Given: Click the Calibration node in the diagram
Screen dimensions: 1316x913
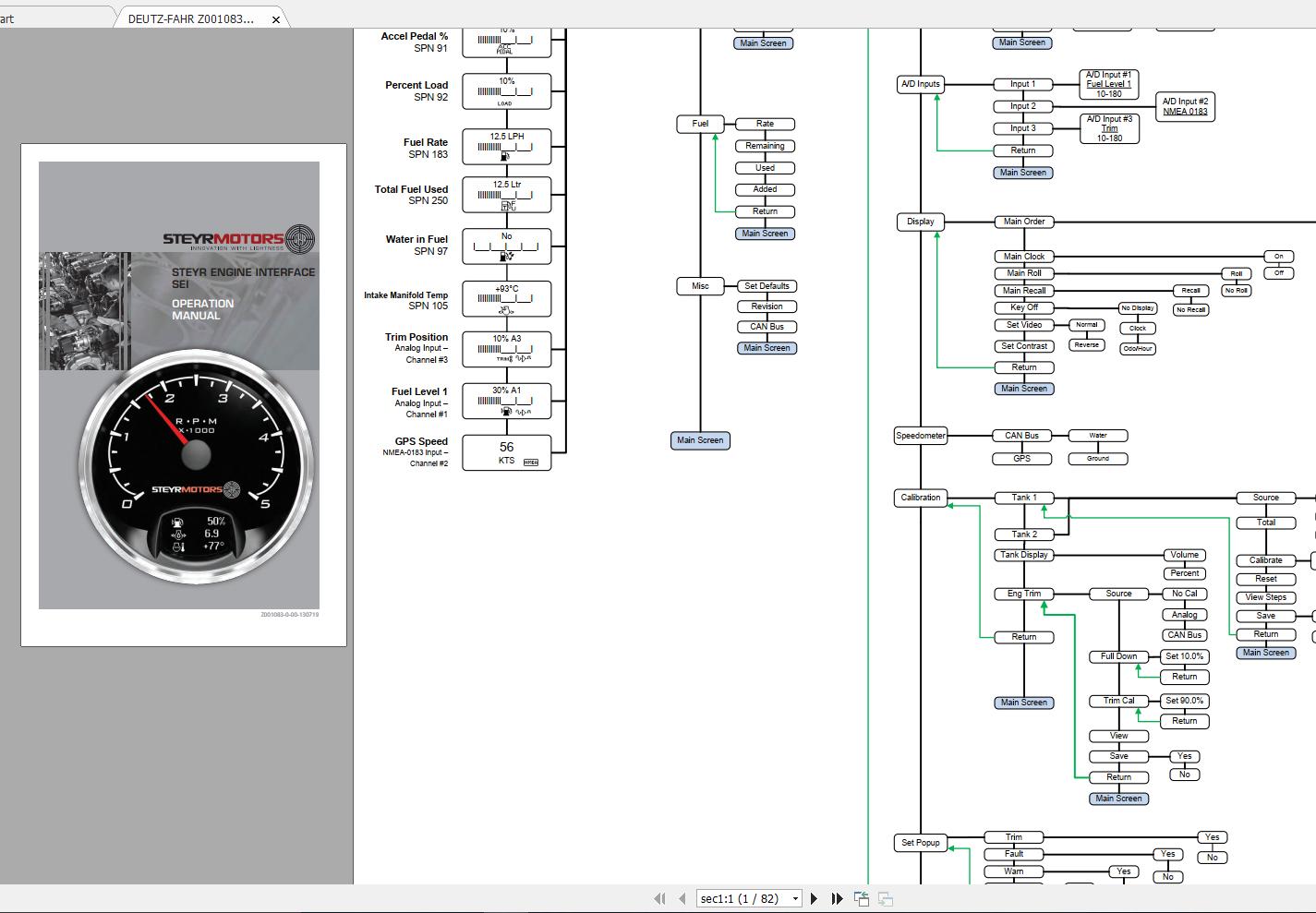Looking at the screenshot, I should 920,498.
